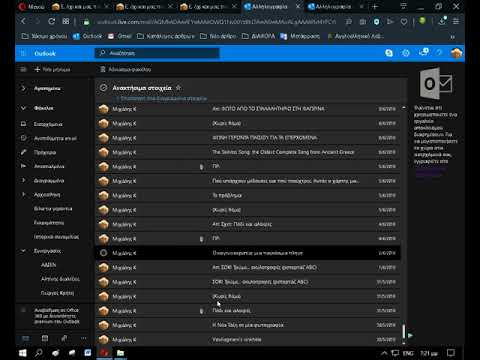This screenshot has width=480, height=360.
Task: Open Windows taskbar search
Action: (x=39, y=353)
